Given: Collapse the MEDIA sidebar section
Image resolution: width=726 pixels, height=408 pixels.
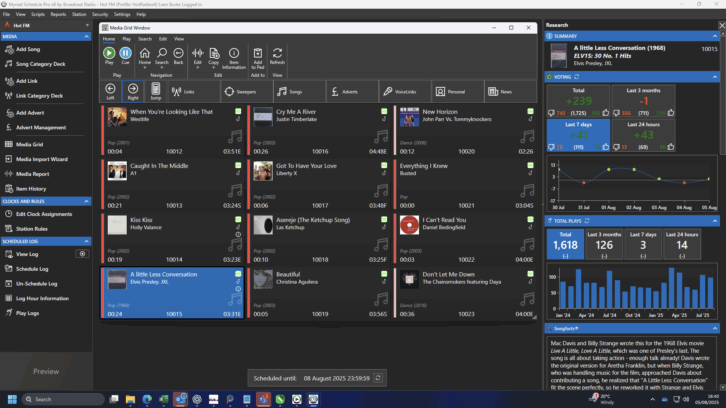Looking at the screenshot, I should [x=86, y=36].
